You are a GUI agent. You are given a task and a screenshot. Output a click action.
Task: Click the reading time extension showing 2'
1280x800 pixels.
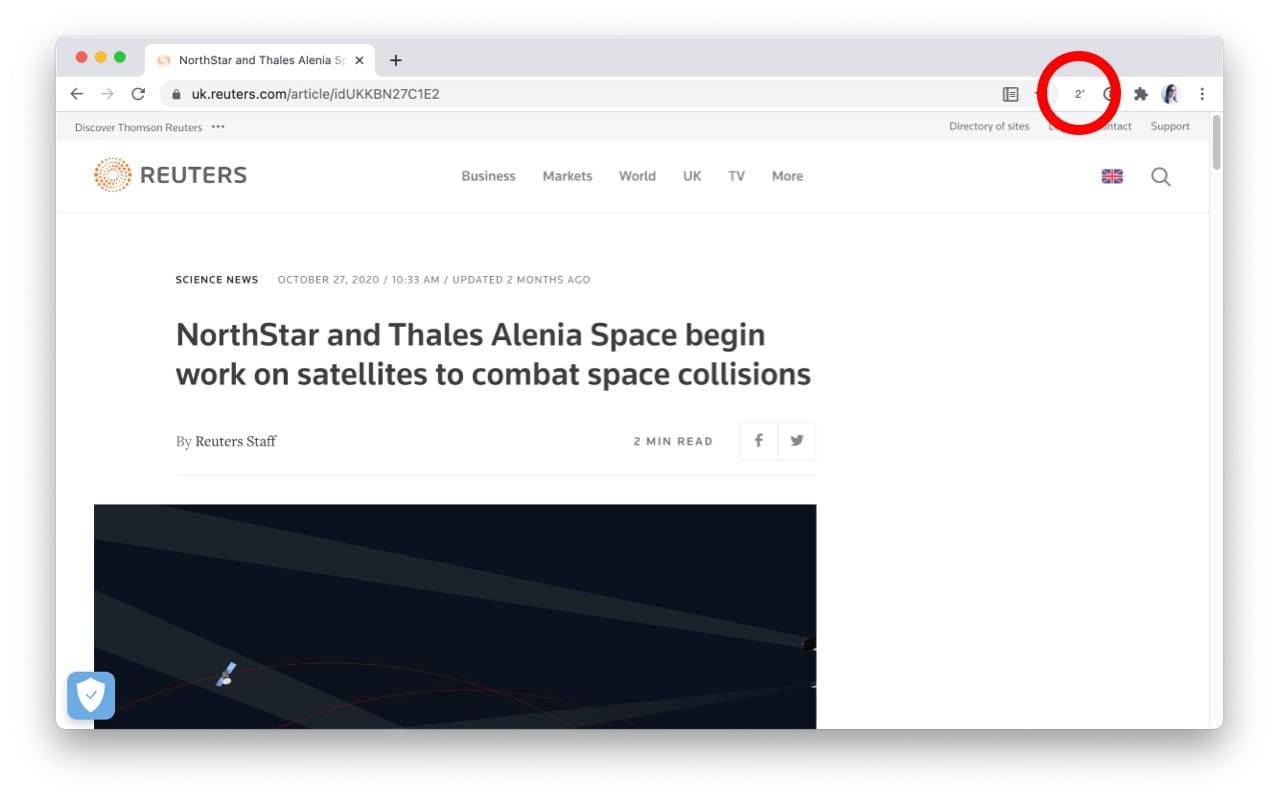(x=1079, y=94)
